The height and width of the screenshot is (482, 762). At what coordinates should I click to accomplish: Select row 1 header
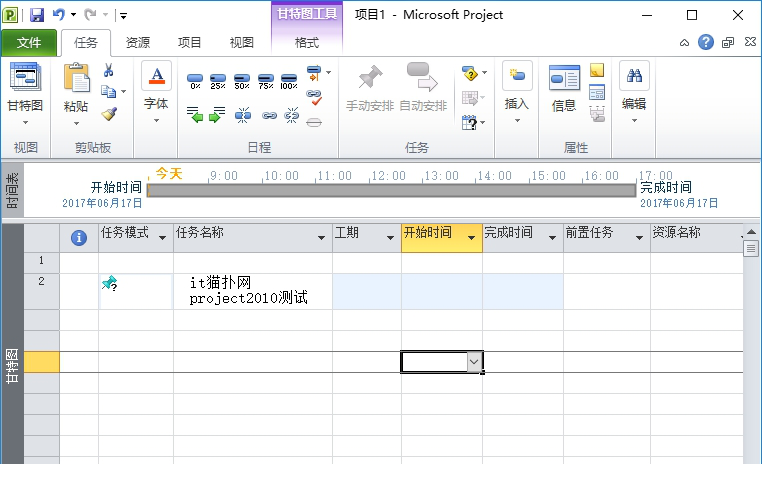(x=42, y=263)
